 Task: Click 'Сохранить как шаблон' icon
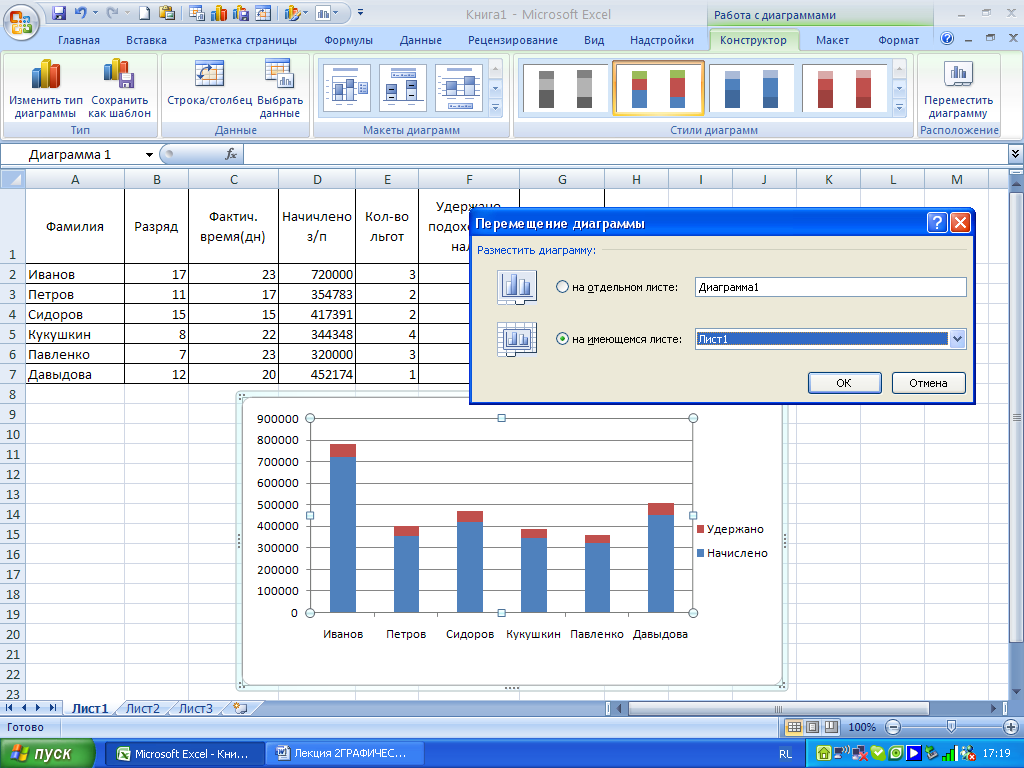pyautogui.click(x=120, y=75)
